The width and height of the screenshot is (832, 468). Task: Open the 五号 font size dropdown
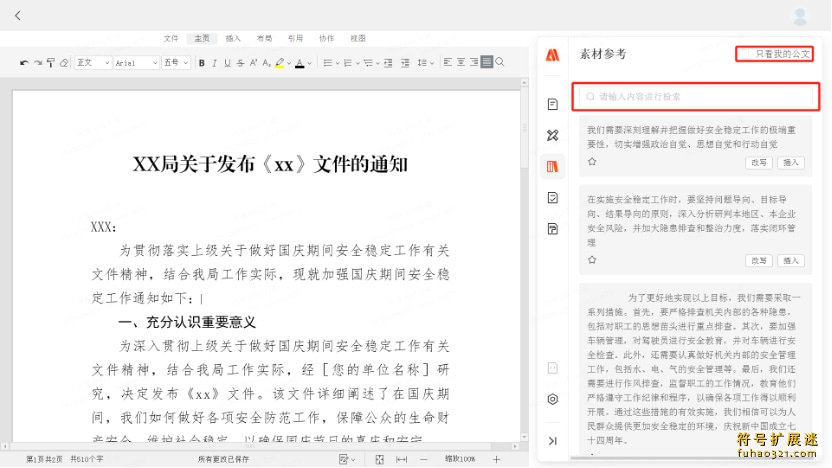(176, 63)
